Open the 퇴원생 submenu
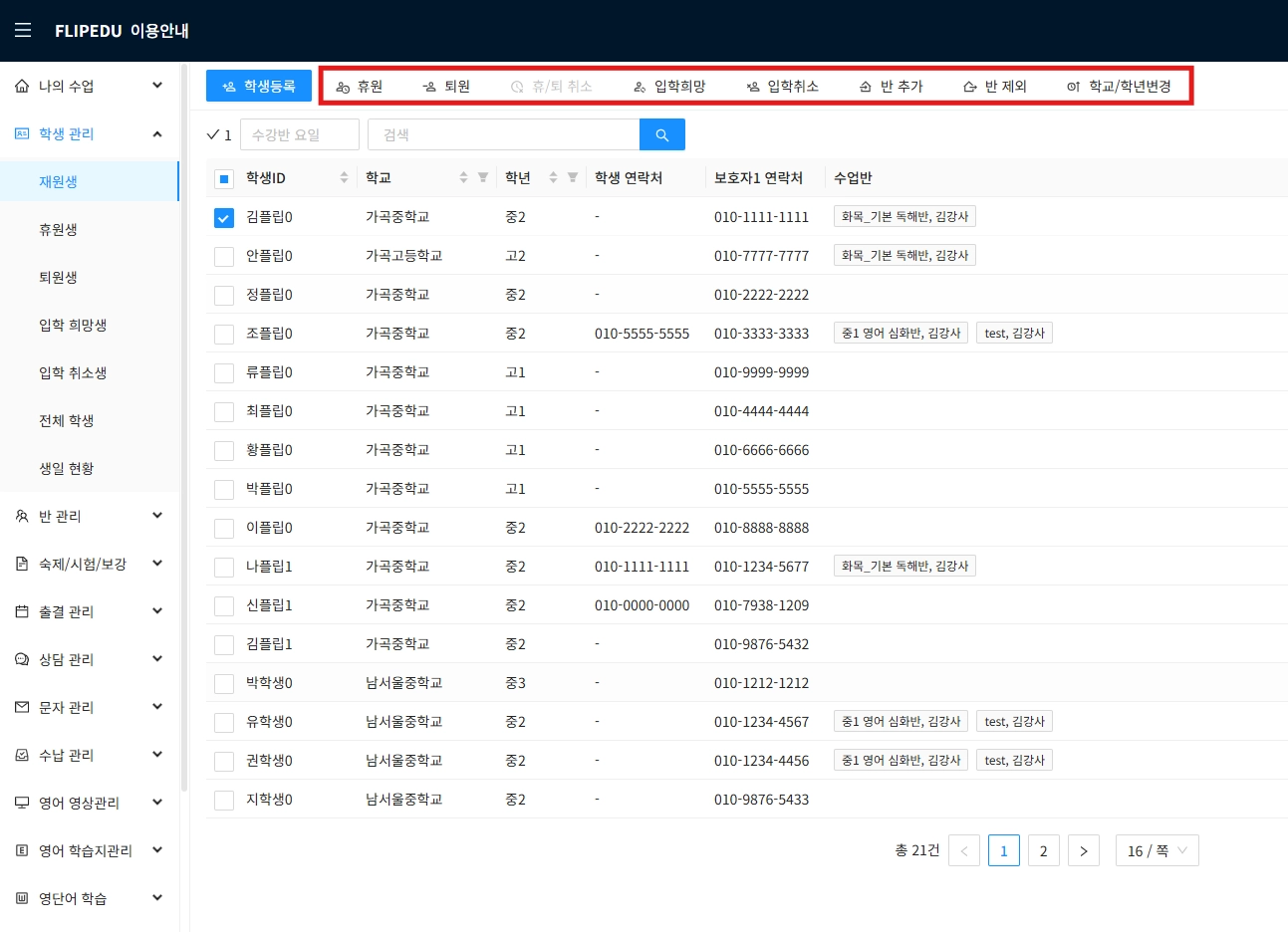Screen dimensions: 1288x932 90,278
